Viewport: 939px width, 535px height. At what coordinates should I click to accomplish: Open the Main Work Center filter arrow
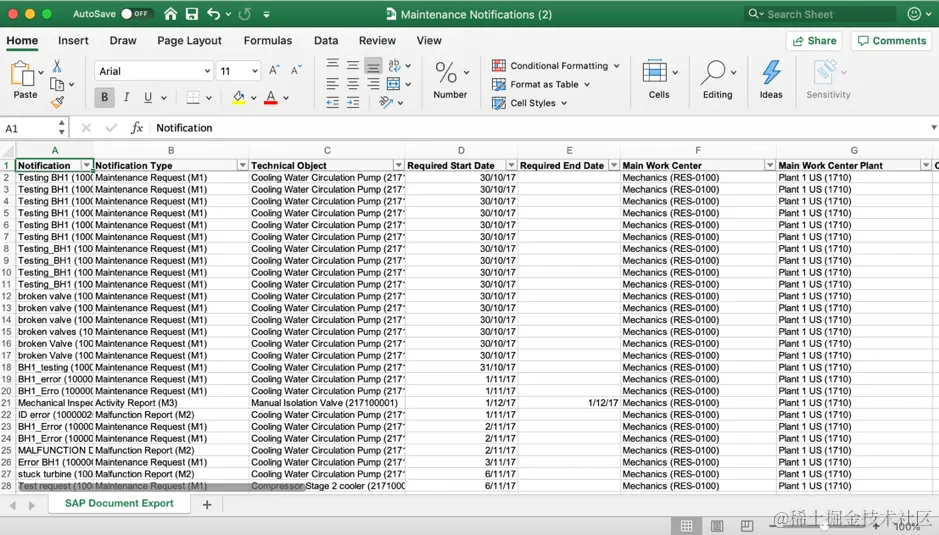pyautogui.click(x=770, y=165)
